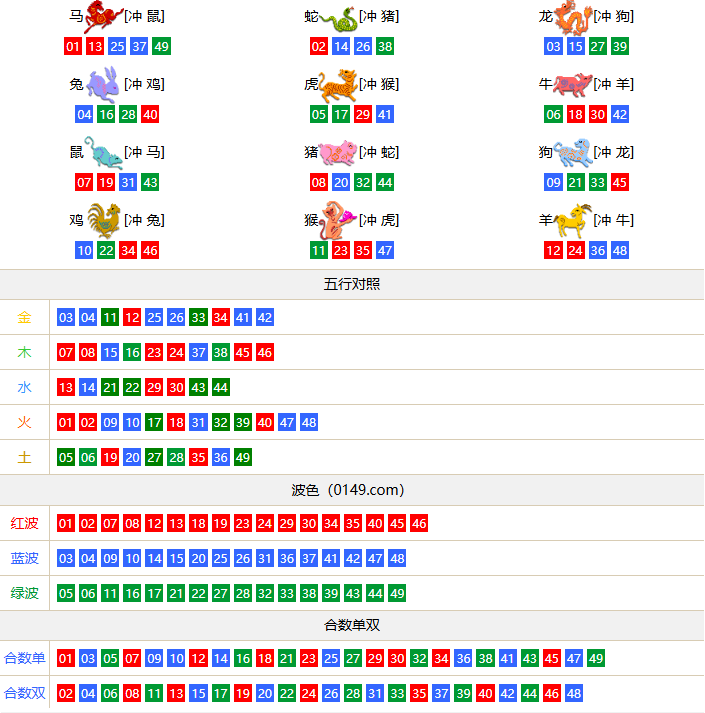The height and width of the screenshot is (713, 705).
Task: Click the 金 element row label
Action: [x=25, y=318]
